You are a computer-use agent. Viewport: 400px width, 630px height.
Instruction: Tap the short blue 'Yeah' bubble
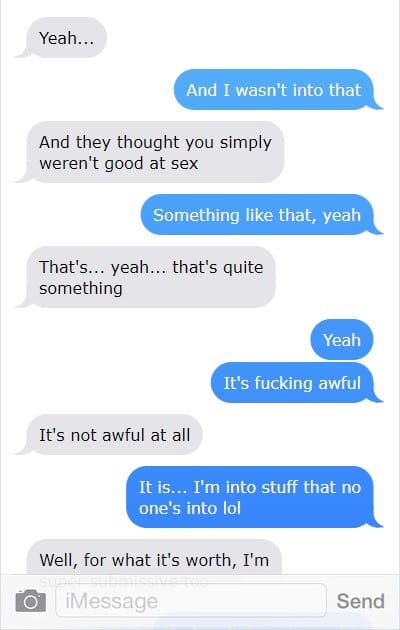pos(342,340)
